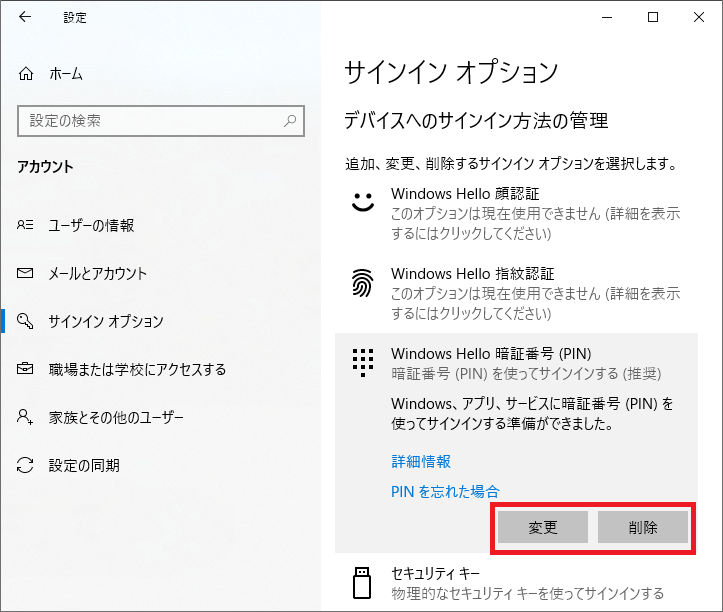The height and width of the screenshot is (612, 723).
Task: Open ホーム in the sidebar
Action: click(160, 73)
